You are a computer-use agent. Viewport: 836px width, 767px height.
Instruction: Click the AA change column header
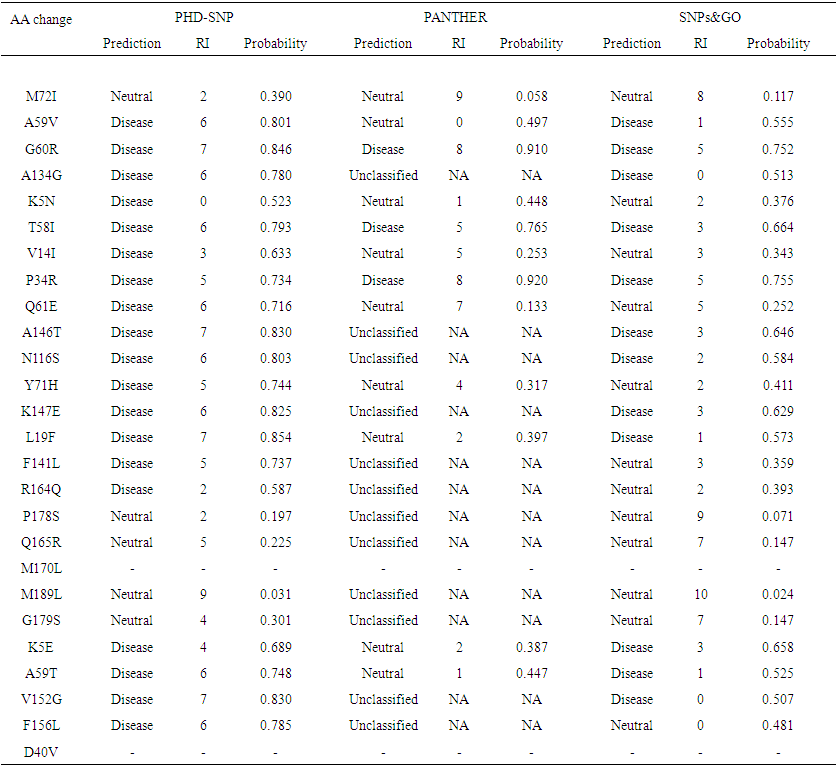coord(41,19)
